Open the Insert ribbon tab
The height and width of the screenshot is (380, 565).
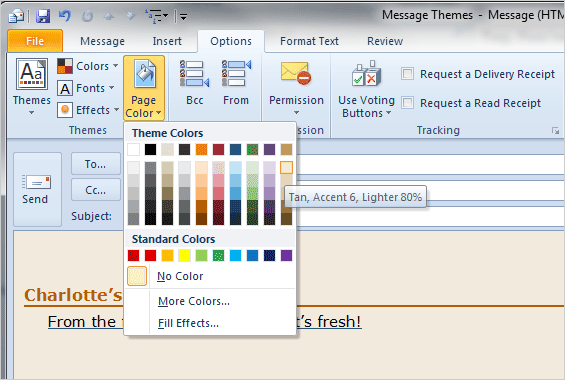[167, 41]
